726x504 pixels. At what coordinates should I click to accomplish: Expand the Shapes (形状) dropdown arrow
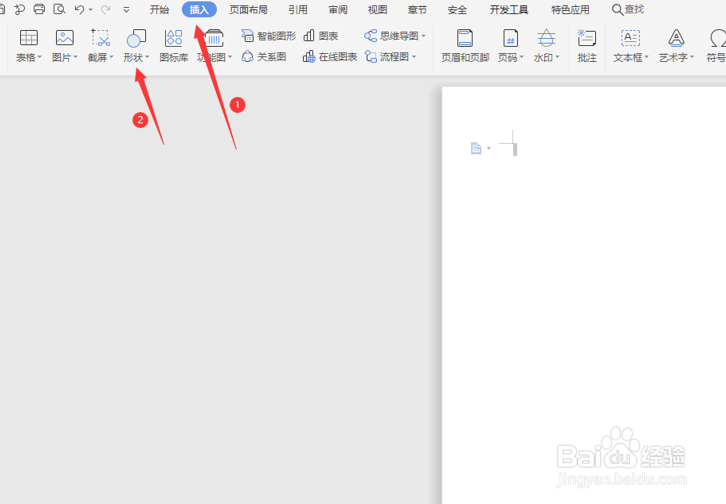(147, 57)
